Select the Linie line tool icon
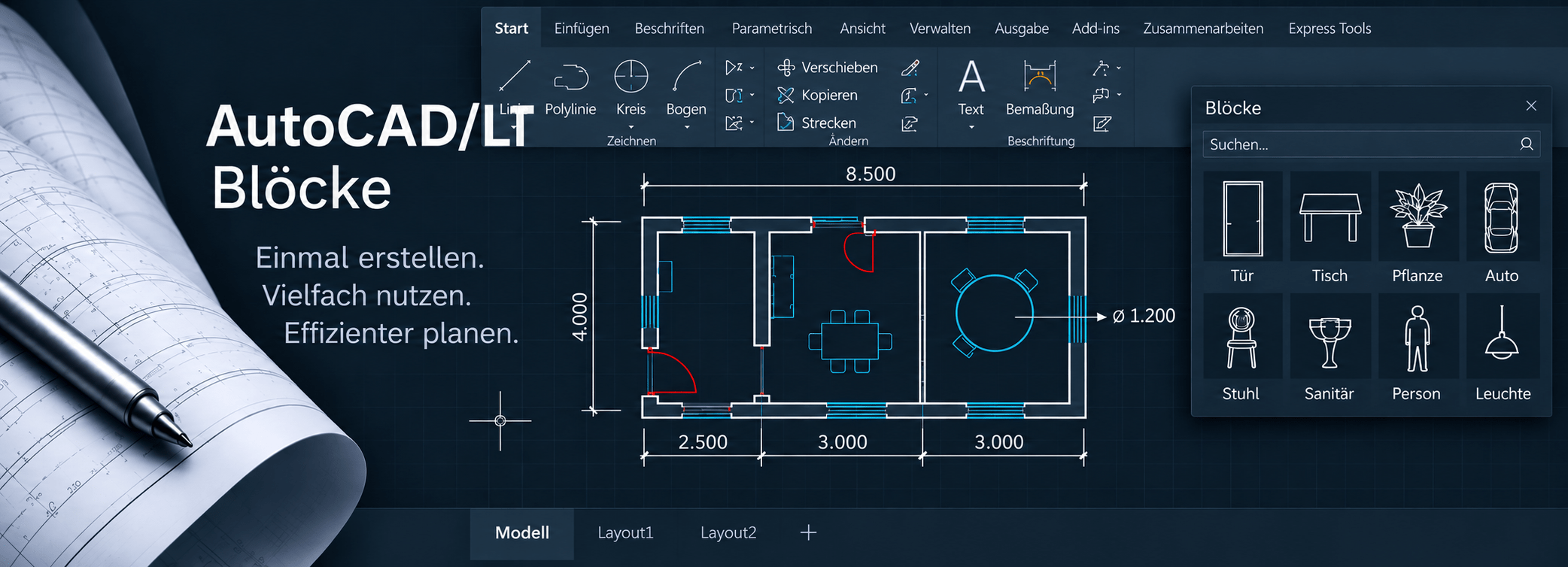Screen dimensions: 1568x567 tap(515, 76)
